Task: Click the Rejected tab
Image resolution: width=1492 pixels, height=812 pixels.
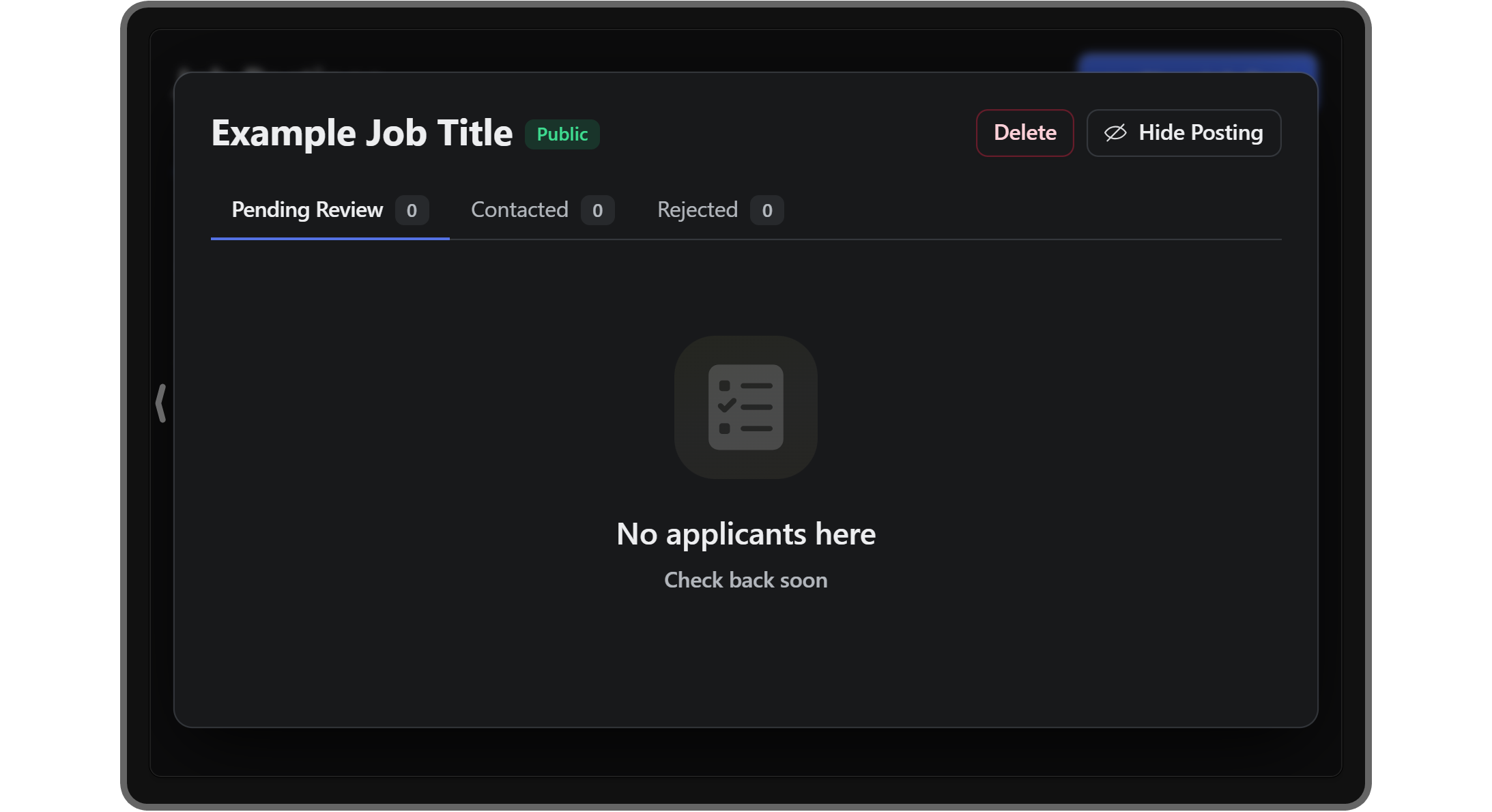Action: tap(697, 210)
